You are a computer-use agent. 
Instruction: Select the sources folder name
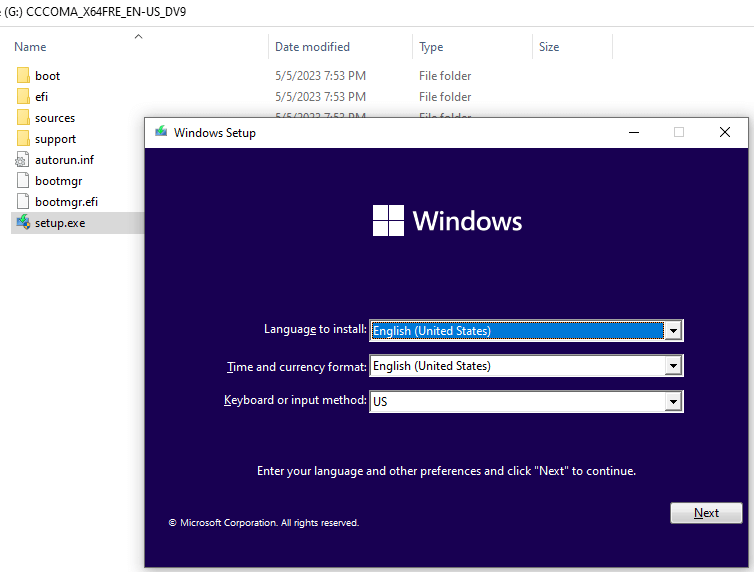pyautogui.click(x=55, y=118)
